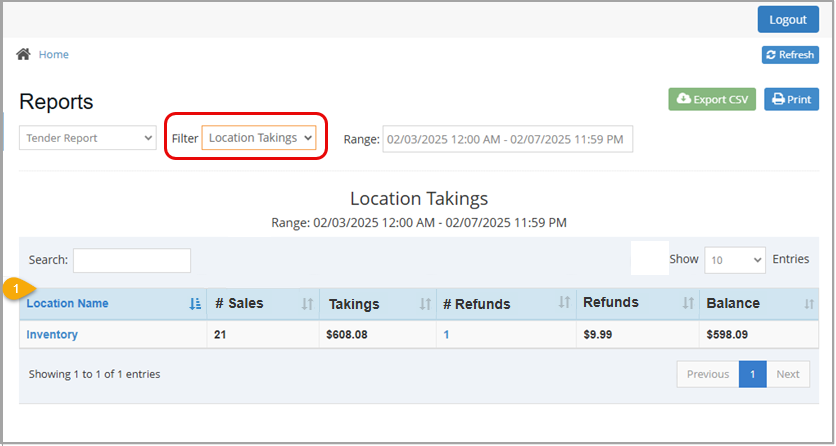Click the Refresh button
836x446 pixels.
790,55
